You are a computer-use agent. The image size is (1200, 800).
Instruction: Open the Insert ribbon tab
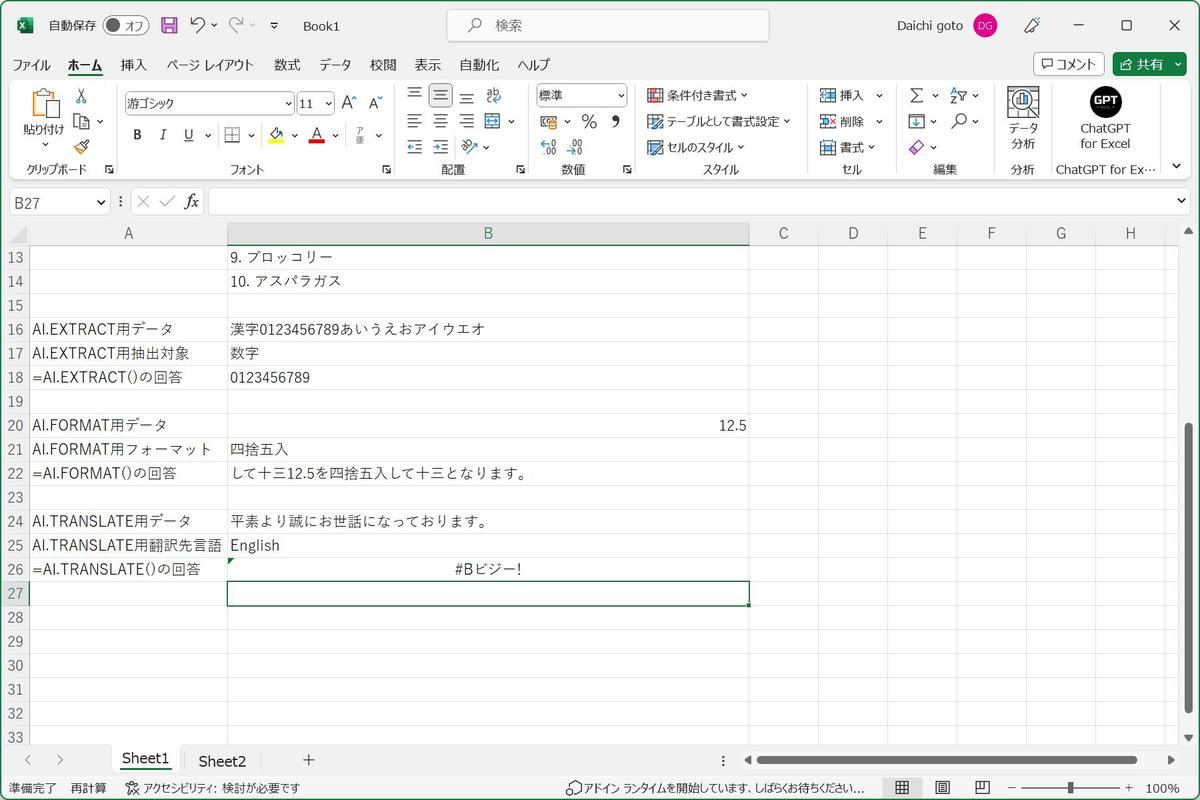pos(133,64)
